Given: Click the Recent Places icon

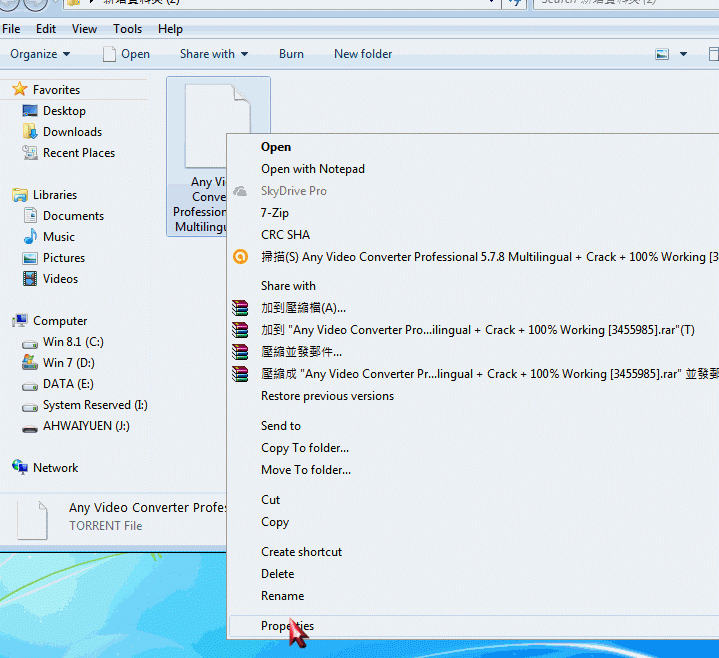Looking at the screenshot, I should pyautogui.click(x=30, y=153).
